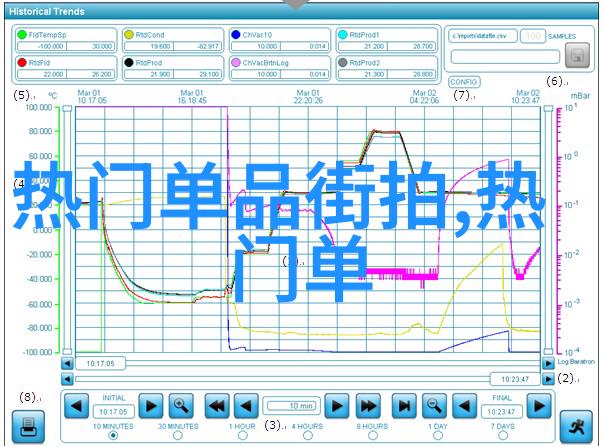Select the 1 HOUR radio button

(x=243, y=435)
